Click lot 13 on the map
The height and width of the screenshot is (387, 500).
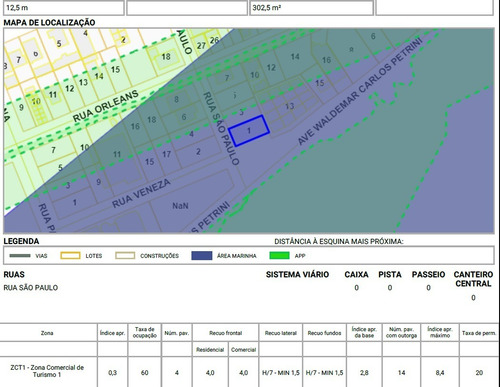(x=289, y=106)
